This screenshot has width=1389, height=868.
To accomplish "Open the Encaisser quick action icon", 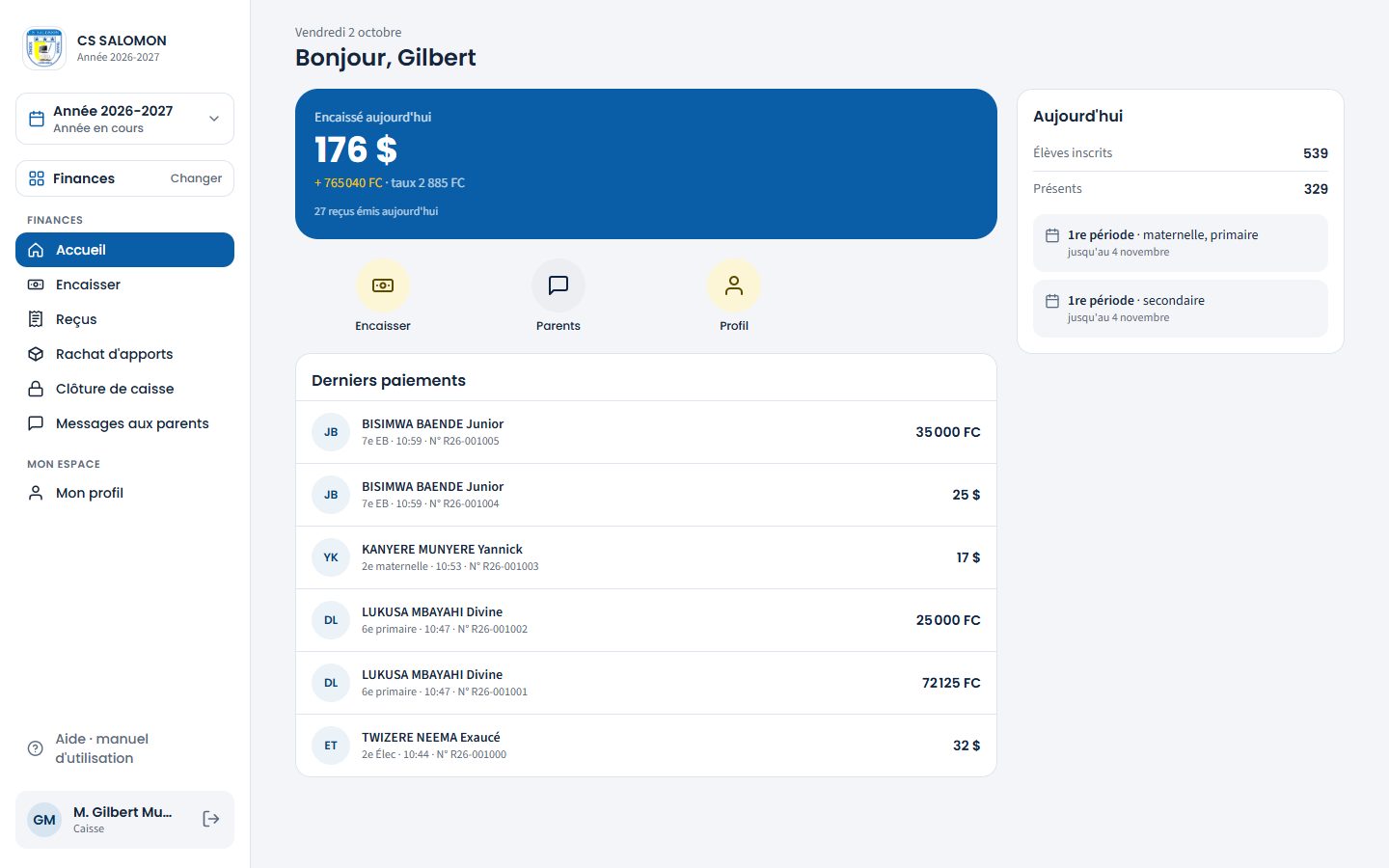I will 383,285.
